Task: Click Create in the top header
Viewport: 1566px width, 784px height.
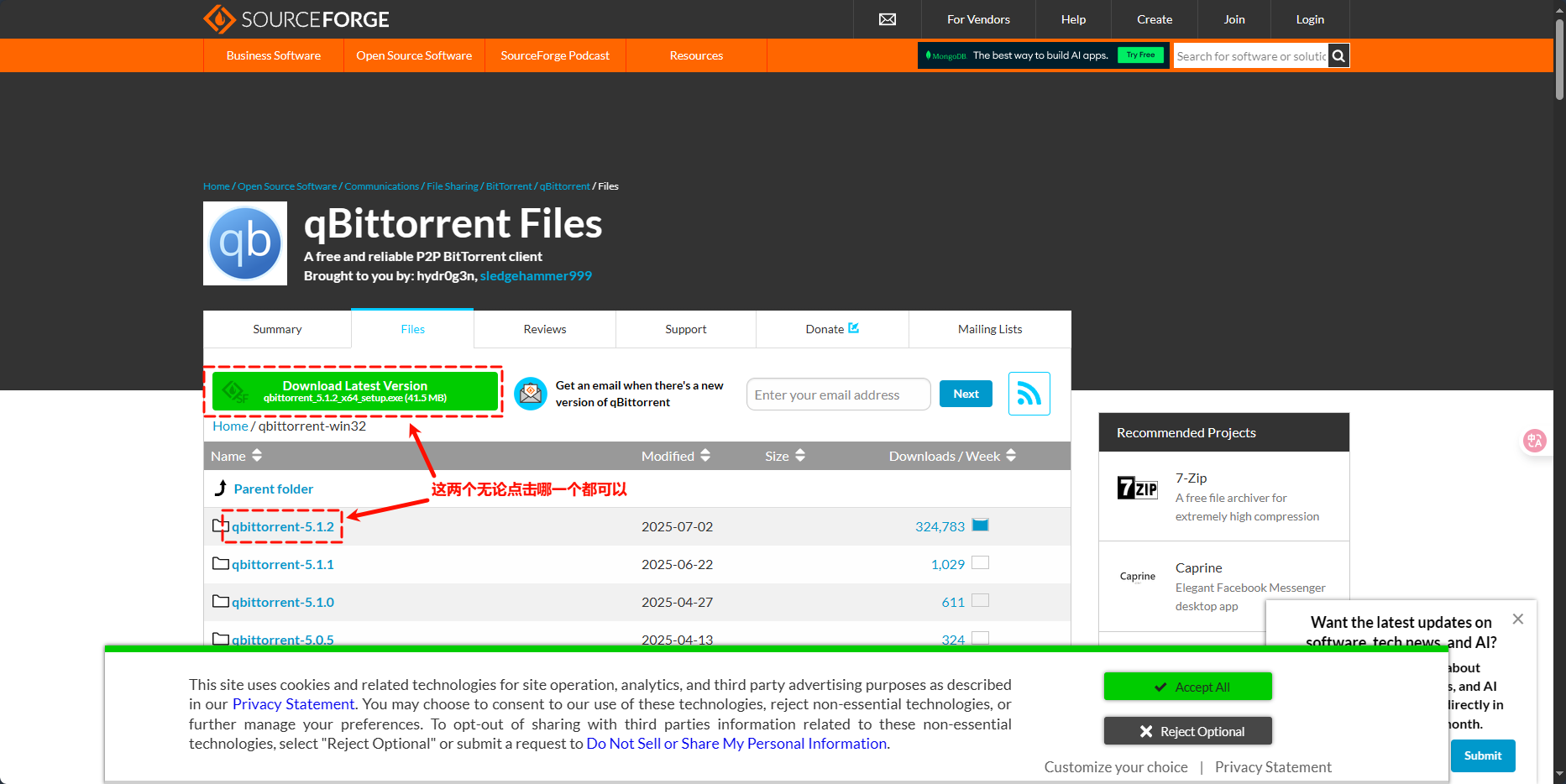Action: pyautogui.click(x=1155, y=19)
